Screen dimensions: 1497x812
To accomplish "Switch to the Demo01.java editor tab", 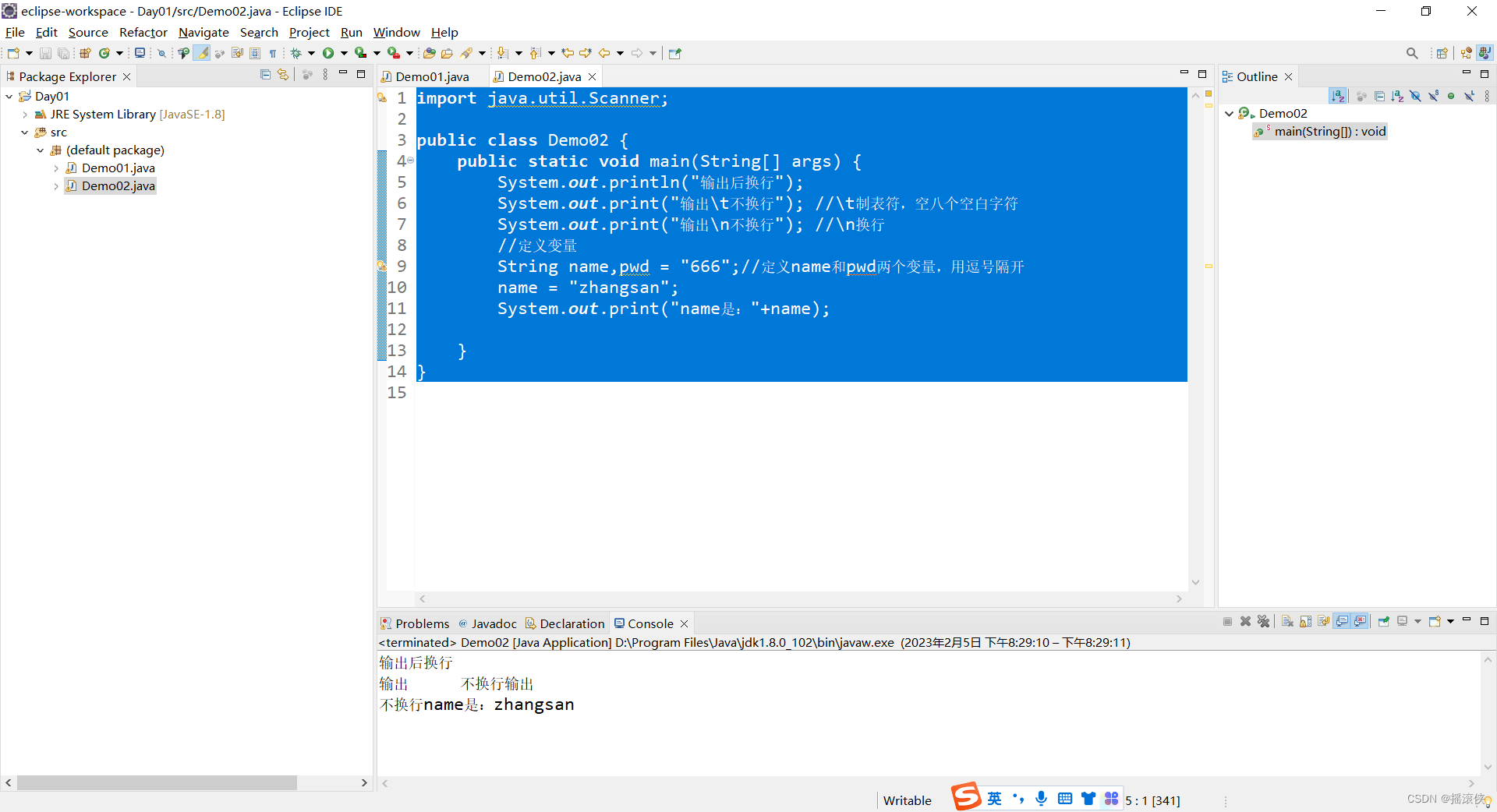I will click(432, 76).
